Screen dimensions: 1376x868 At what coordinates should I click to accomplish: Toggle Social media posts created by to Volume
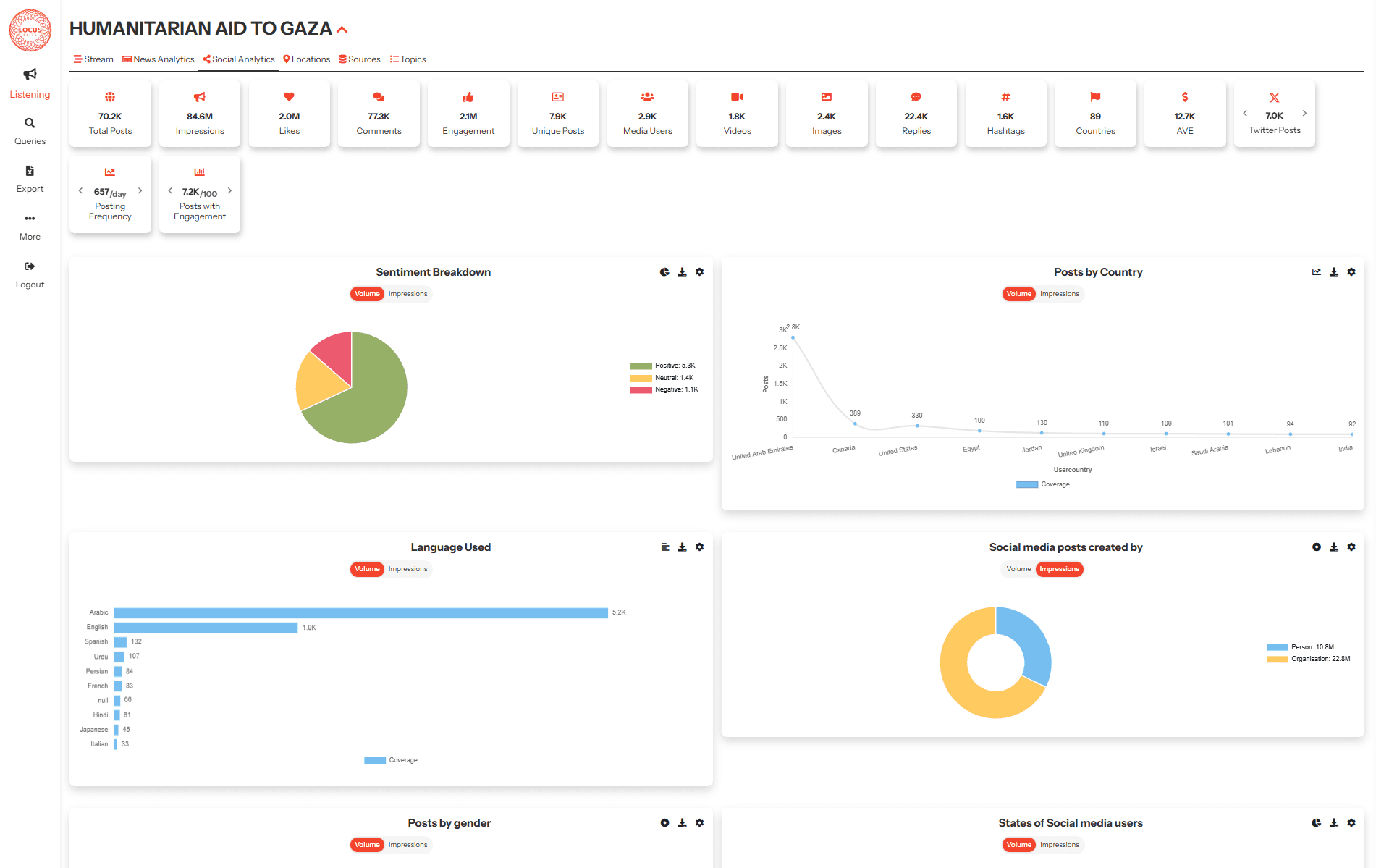(x=1018, y=569)
